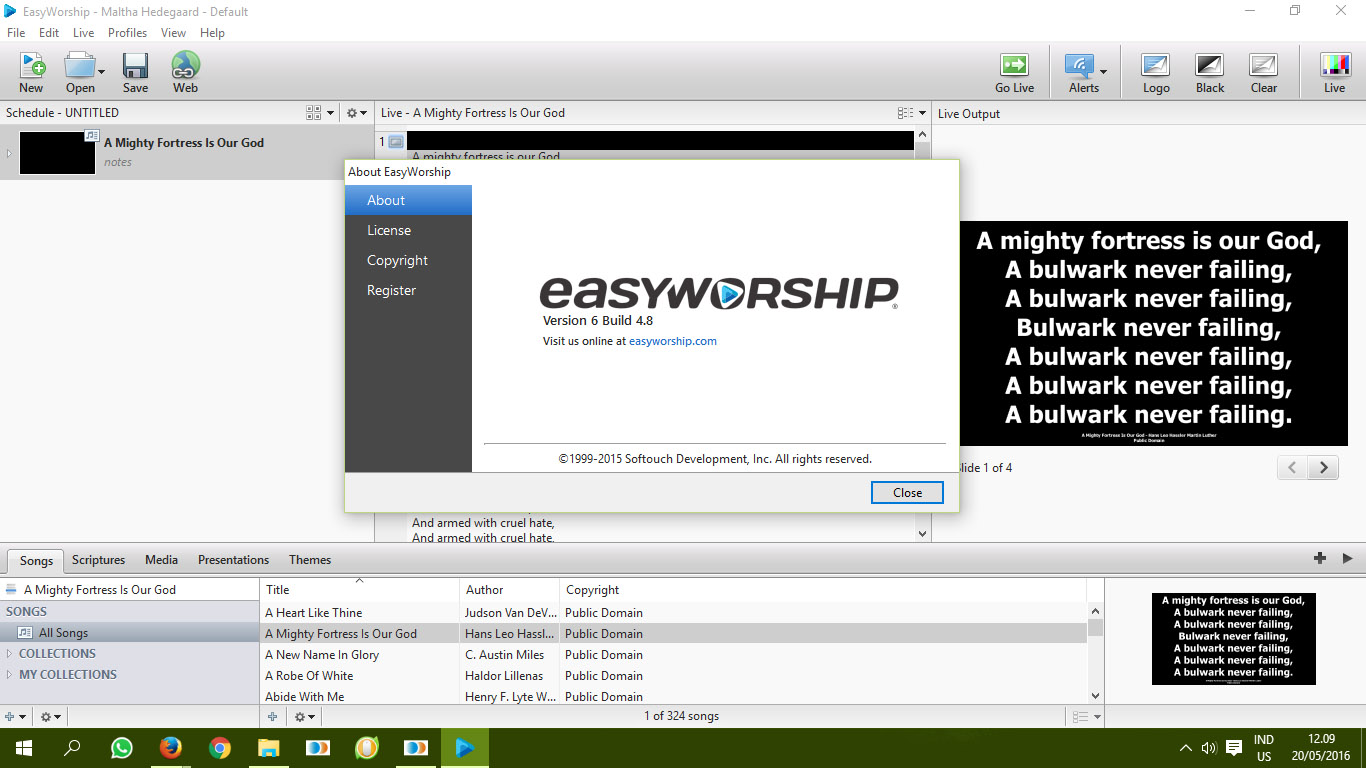Switch to the Media tab
The width and height of the screenshot is (1366, 768).
pyautogui.click(x=161, y=560)
